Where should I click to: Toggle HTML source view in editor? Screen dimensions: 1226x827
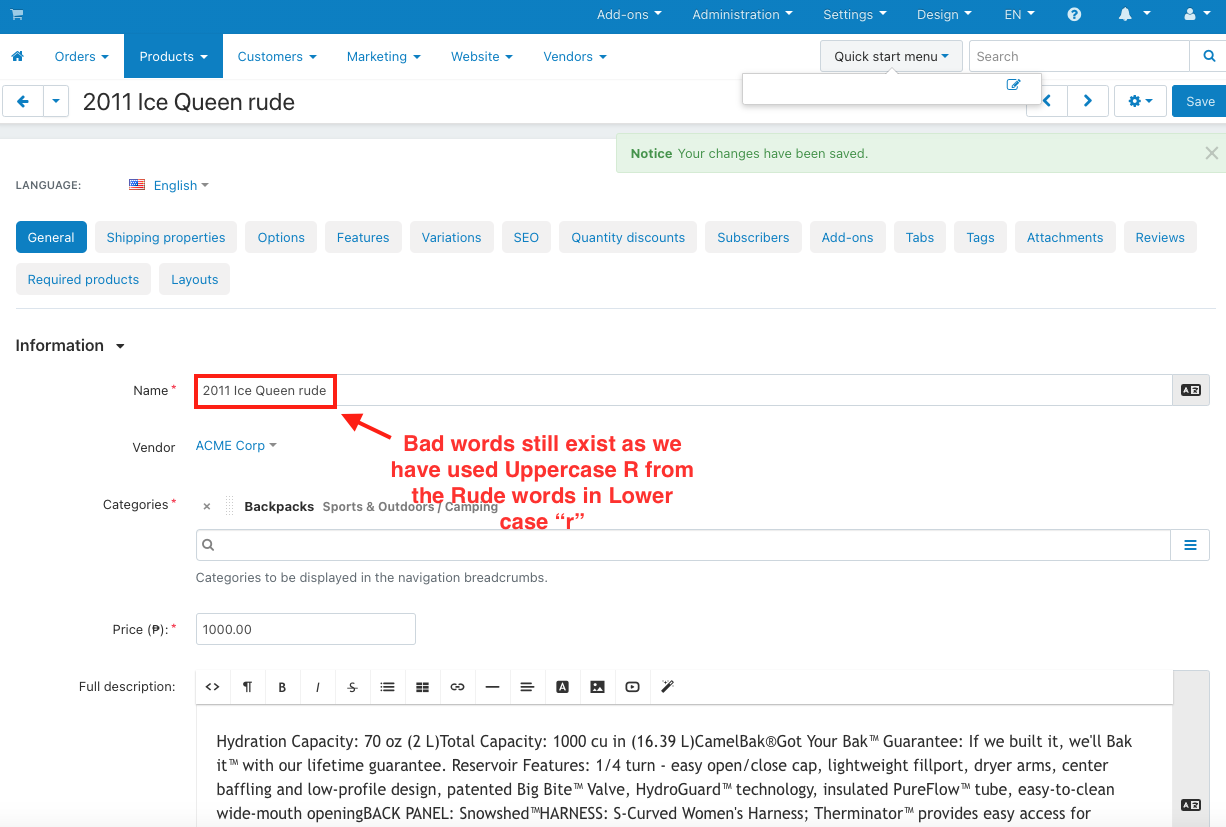point(212,687)
